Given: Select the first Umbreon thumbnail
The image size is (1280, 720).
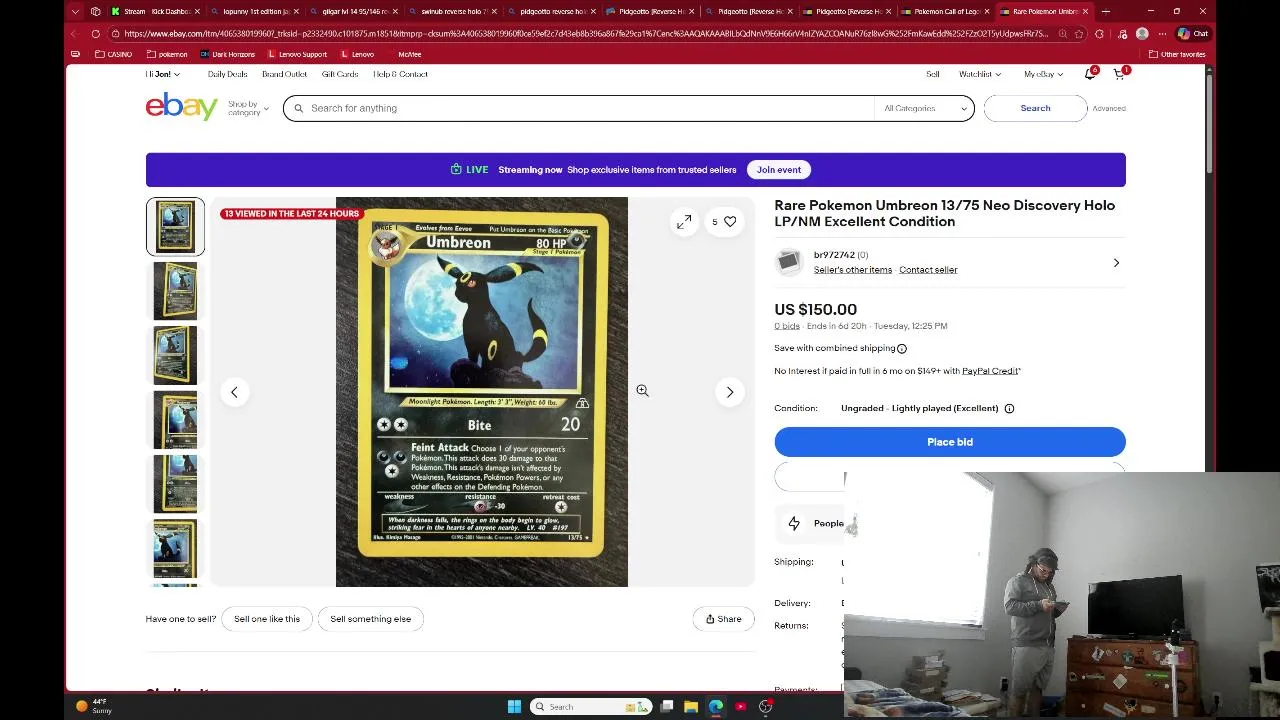Looking at the screenshot, I should point(175,227).
